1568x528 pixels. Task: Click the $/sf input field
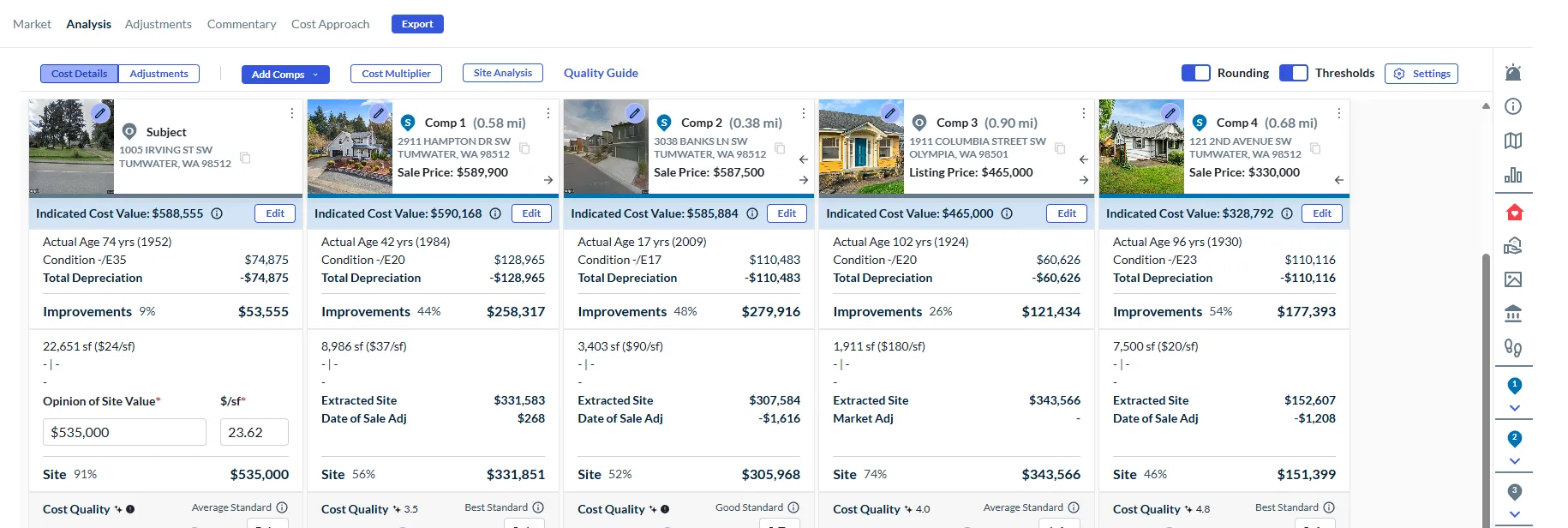click(x=254, y=432)
